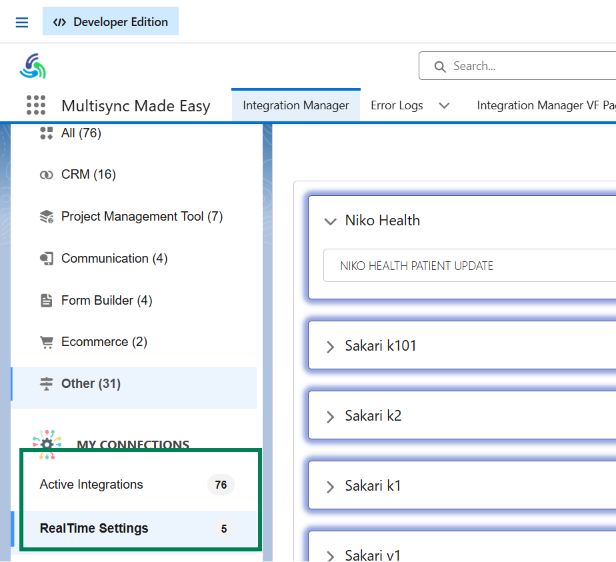Collapse the Niko Health section

coord(330,221)
